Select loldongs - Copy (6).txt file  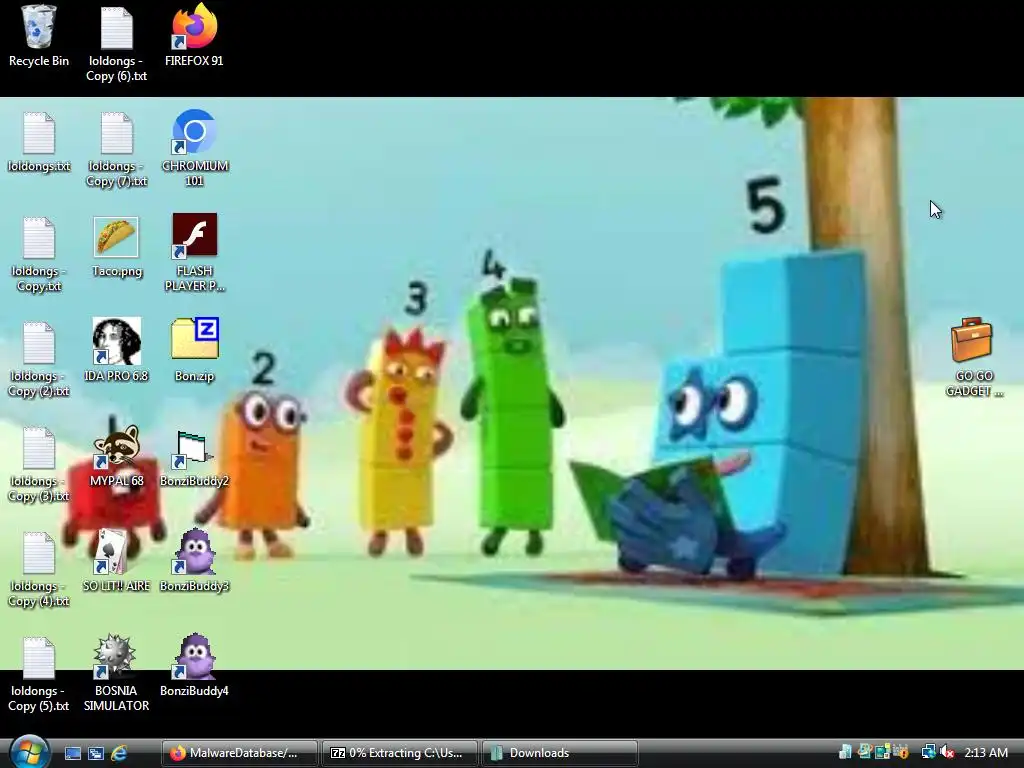116,44
